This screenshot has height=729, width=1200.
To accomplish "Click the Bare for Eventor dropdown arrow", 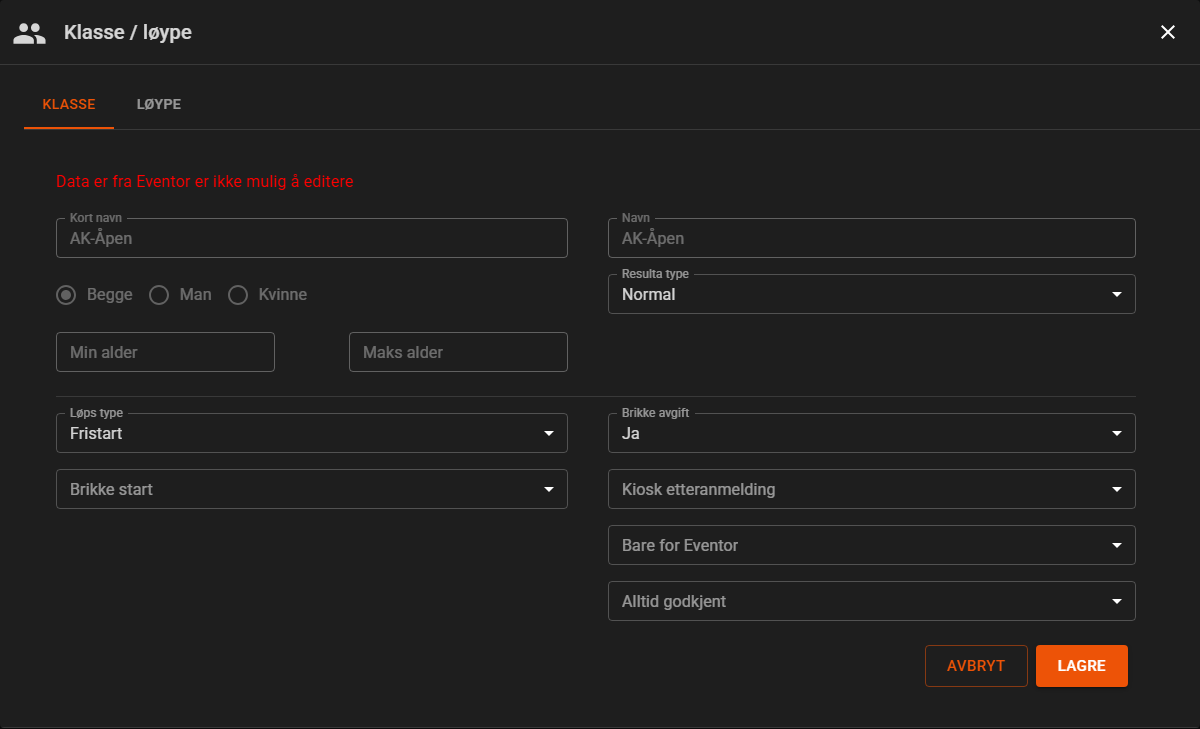I will [x=1116, y=545].
